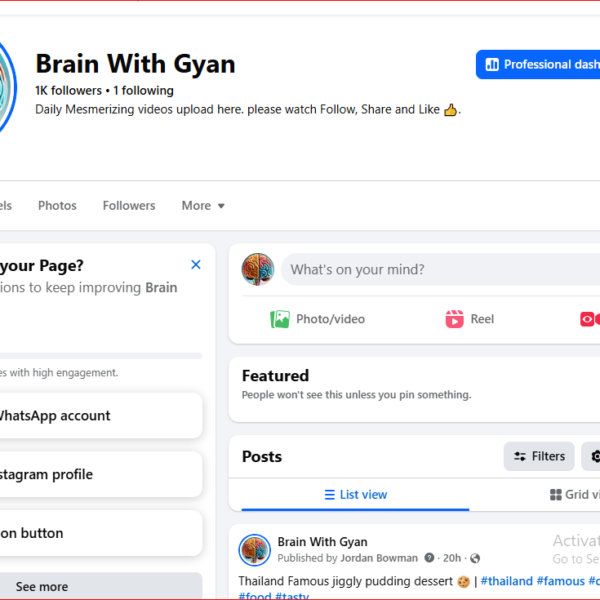Click the Posts section heading
This screenshot has height=600, width=600.
262,457
